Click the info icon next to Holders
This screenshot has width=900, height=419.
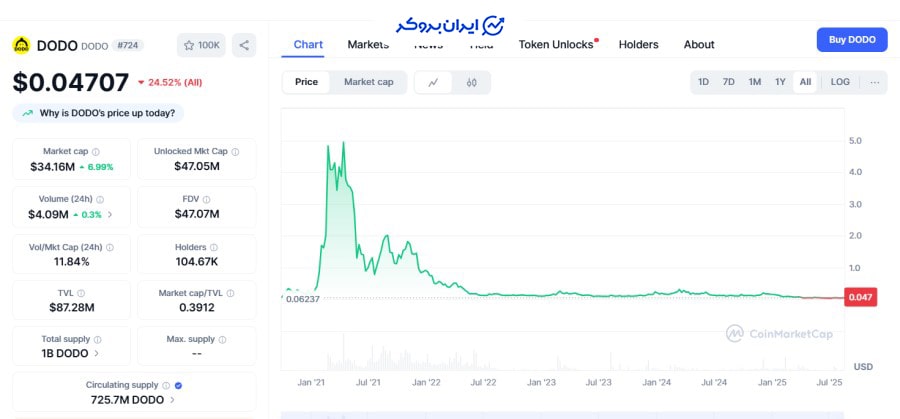[x=215, y=247]
